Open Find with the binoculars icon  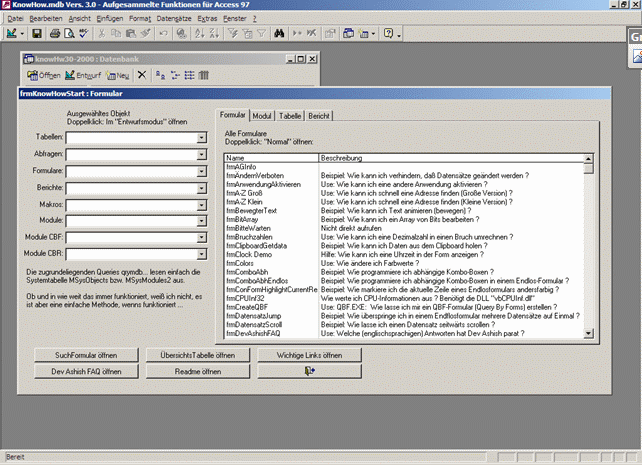[279, 34]
